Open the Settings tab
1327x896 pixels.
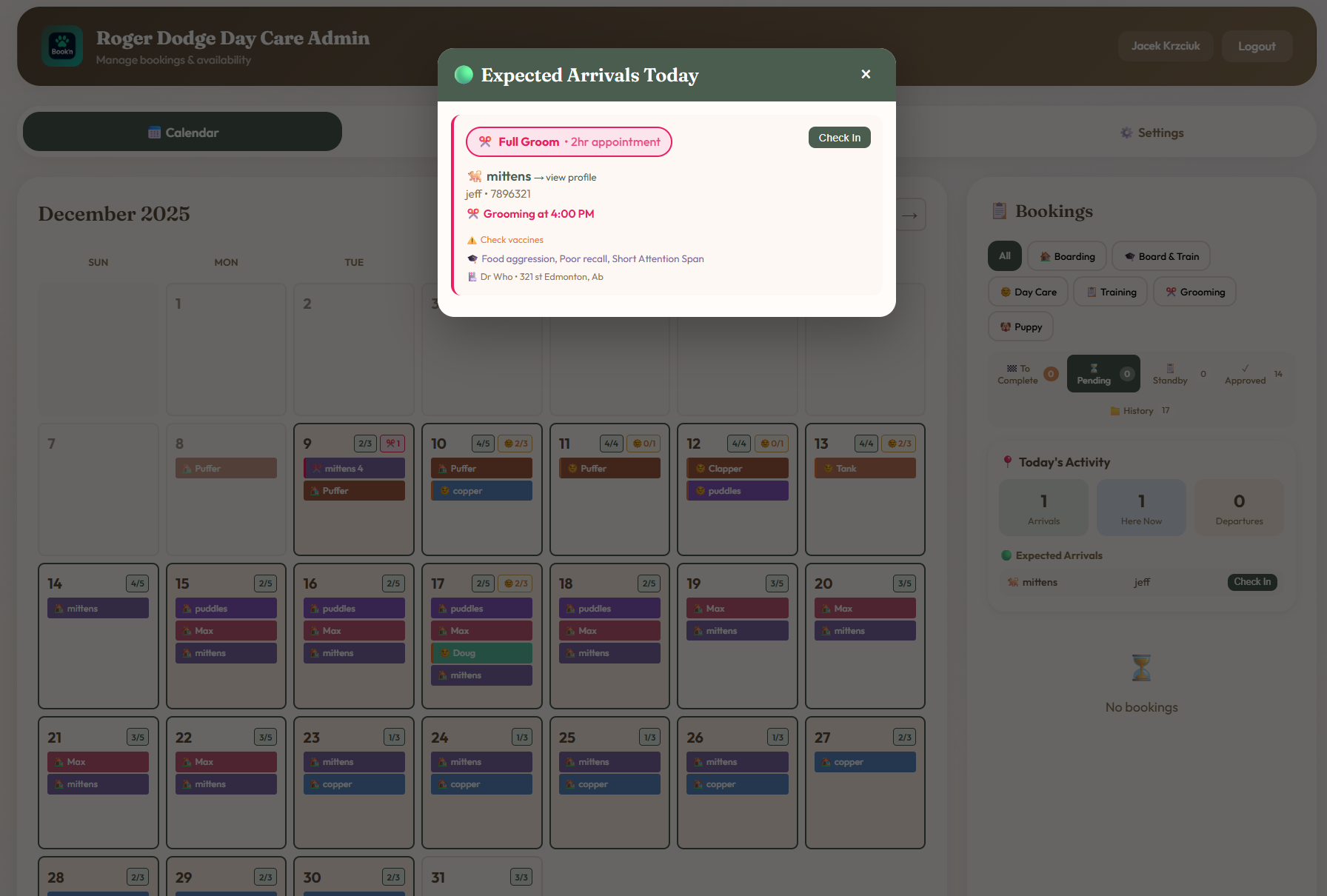pos(1151,133)
